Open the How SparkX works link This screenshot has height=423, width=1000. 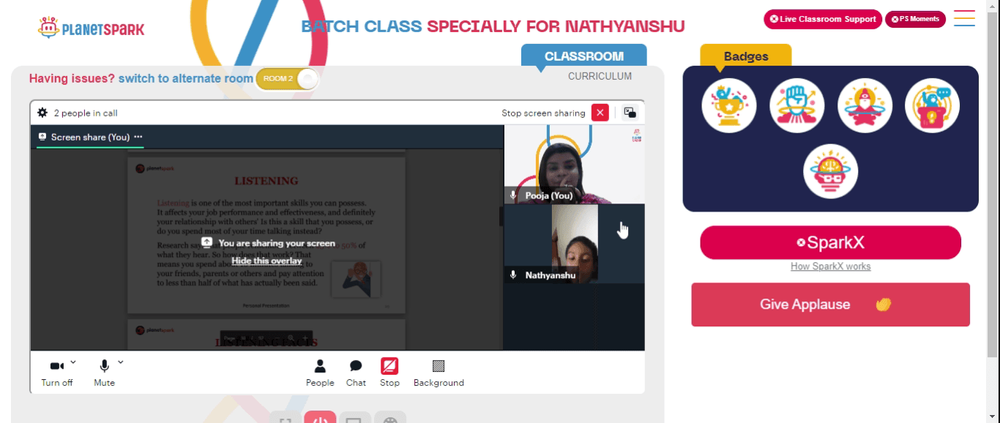click(x=830, y=267)
